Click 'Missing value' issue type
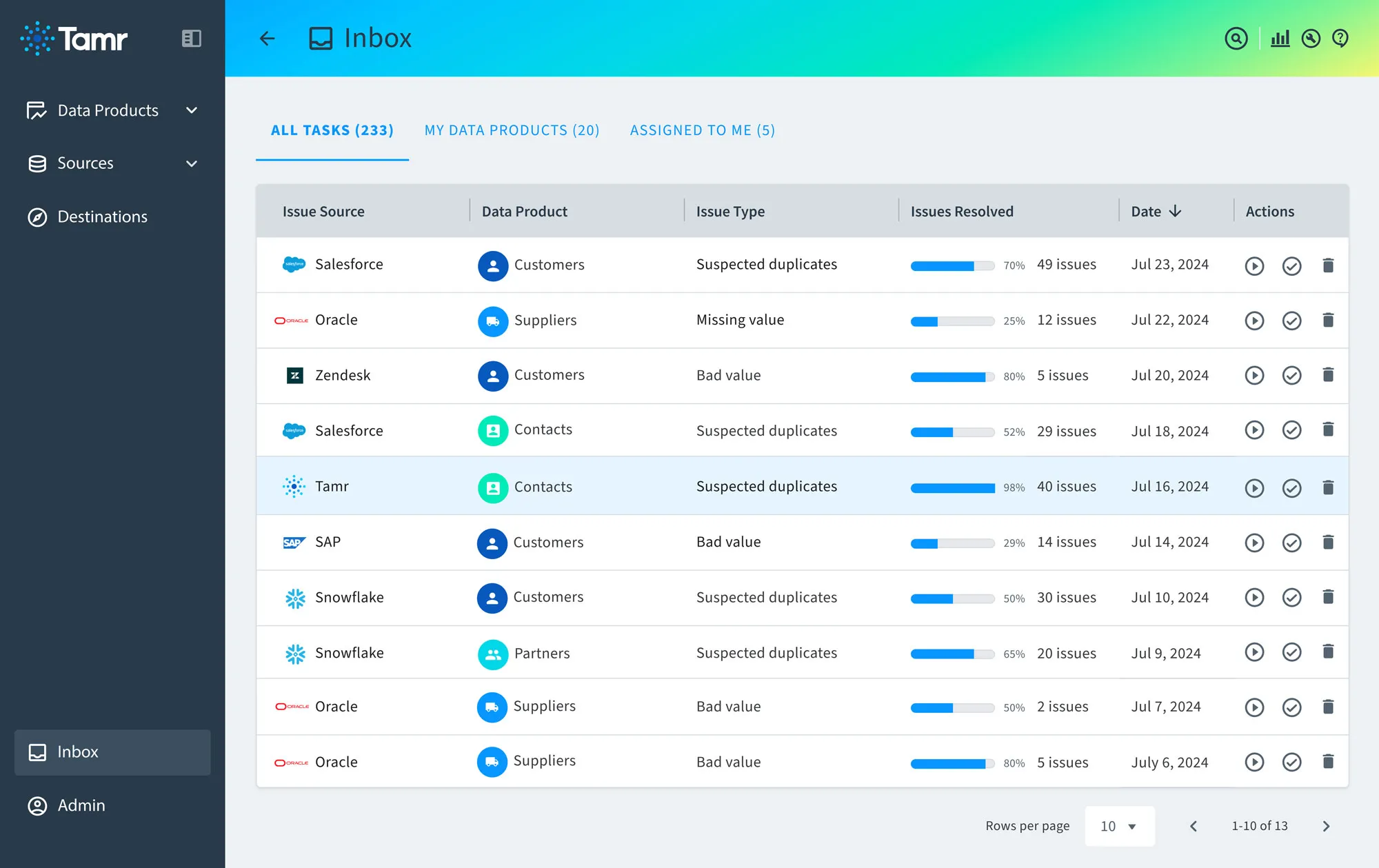This screenshot has height=868, width=1379. pyautogui.click(x=740, y=320)
